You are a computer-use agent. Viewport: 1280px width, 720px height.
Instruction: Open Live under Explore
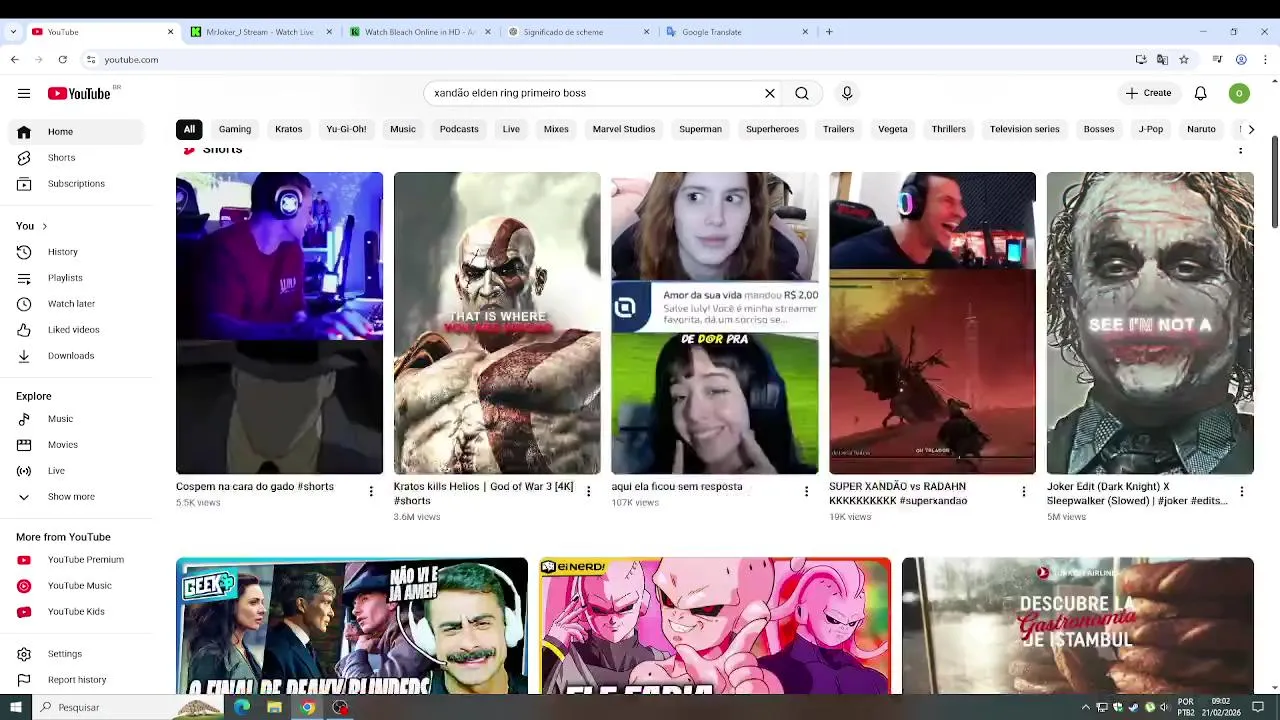click(x=74, y=471)
